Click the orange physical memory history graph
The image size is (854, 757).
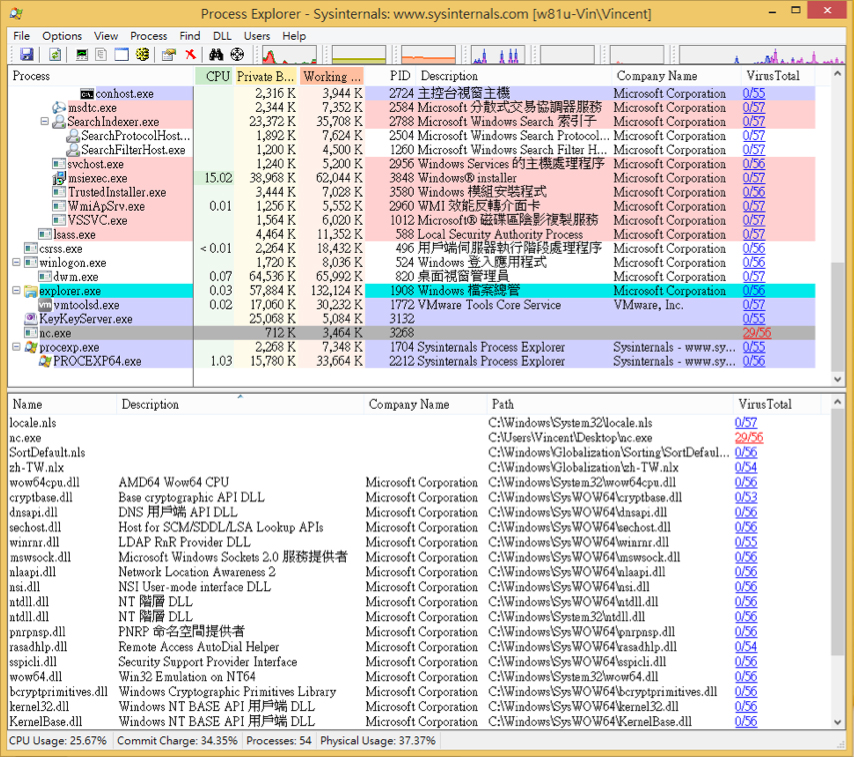(428, 55)
